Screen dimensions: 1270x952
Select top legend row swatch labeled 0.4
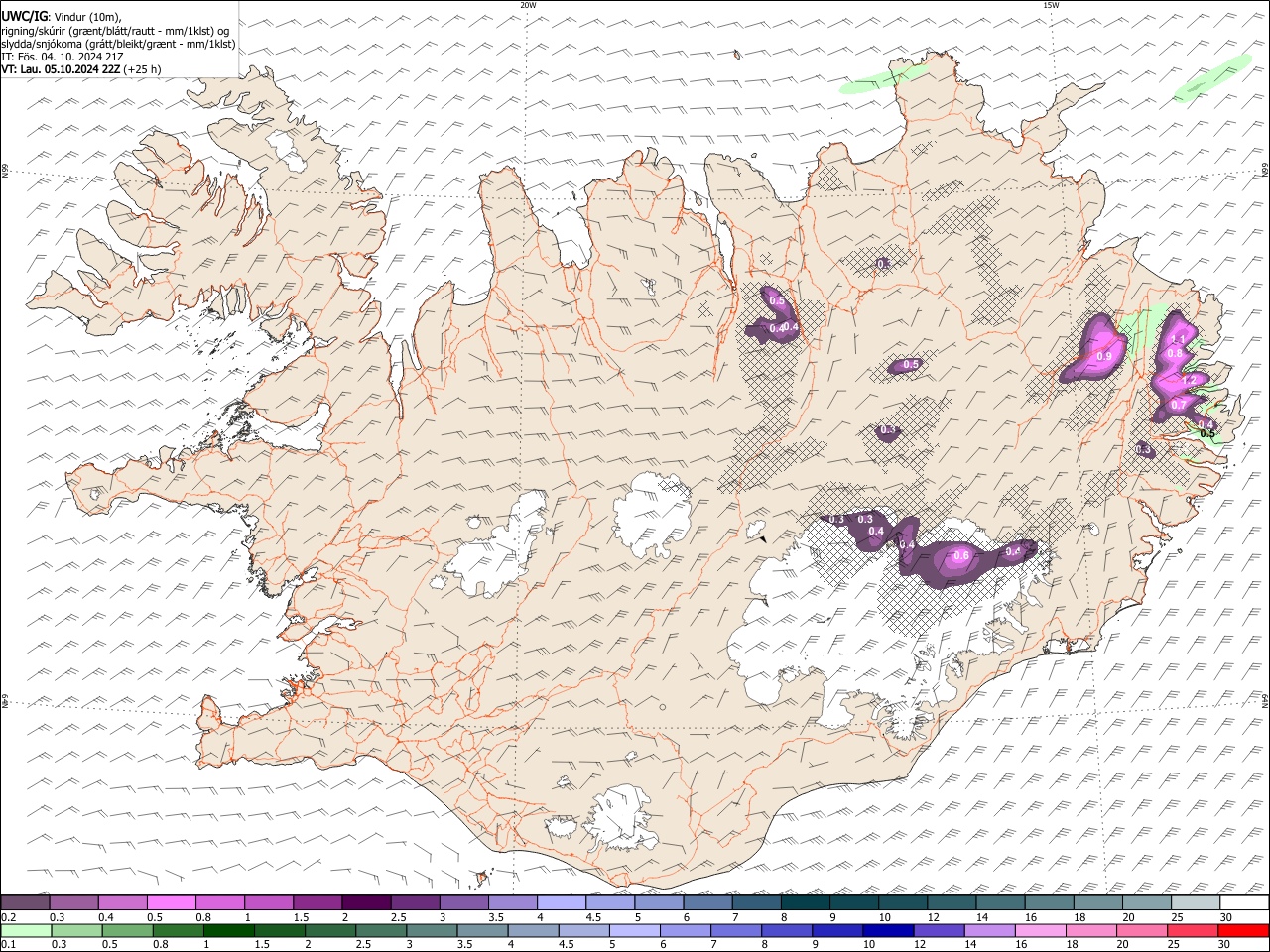(x=123, y=902)
